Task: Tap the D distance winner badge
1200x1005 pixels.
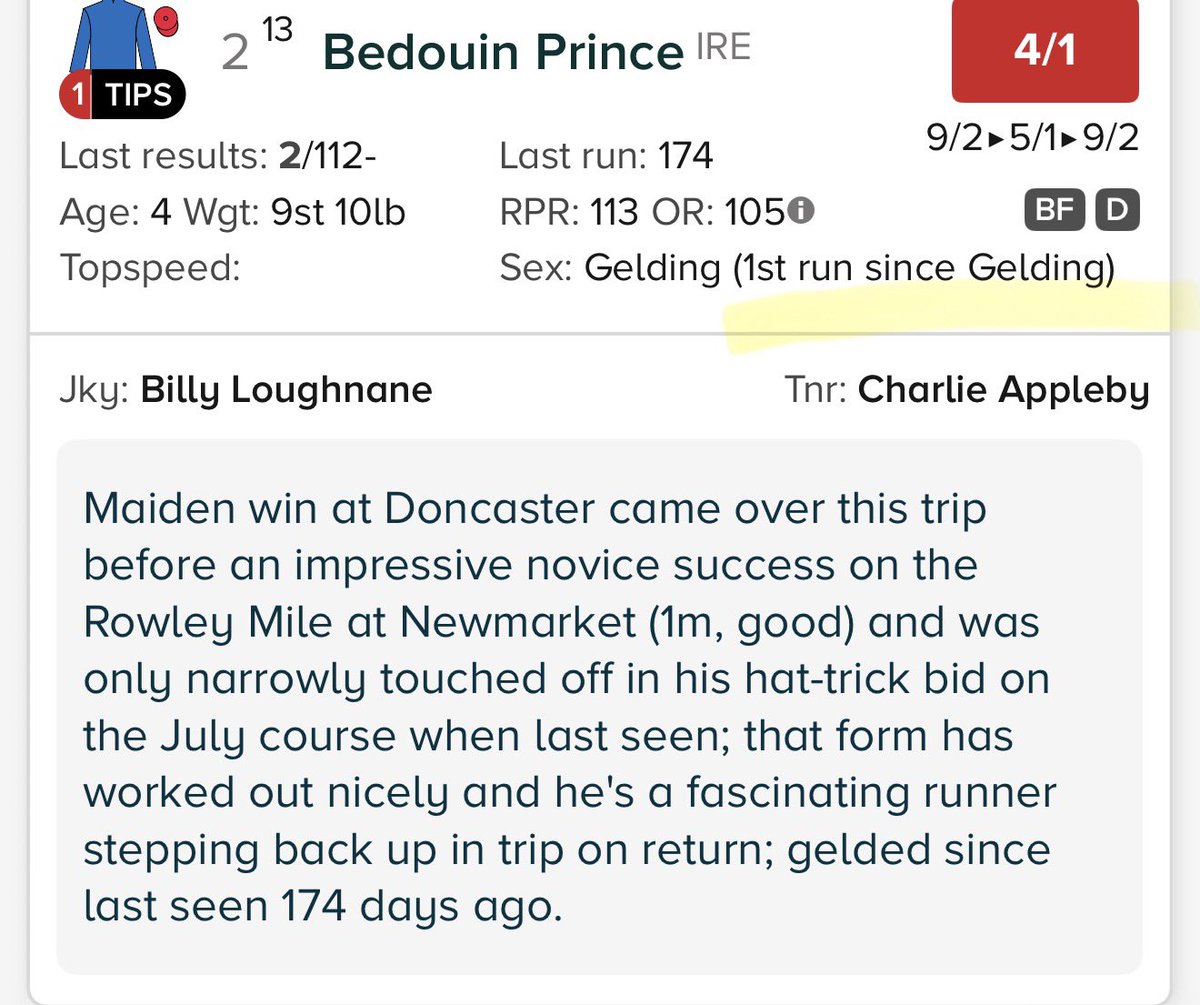Action: [1117, 211]
